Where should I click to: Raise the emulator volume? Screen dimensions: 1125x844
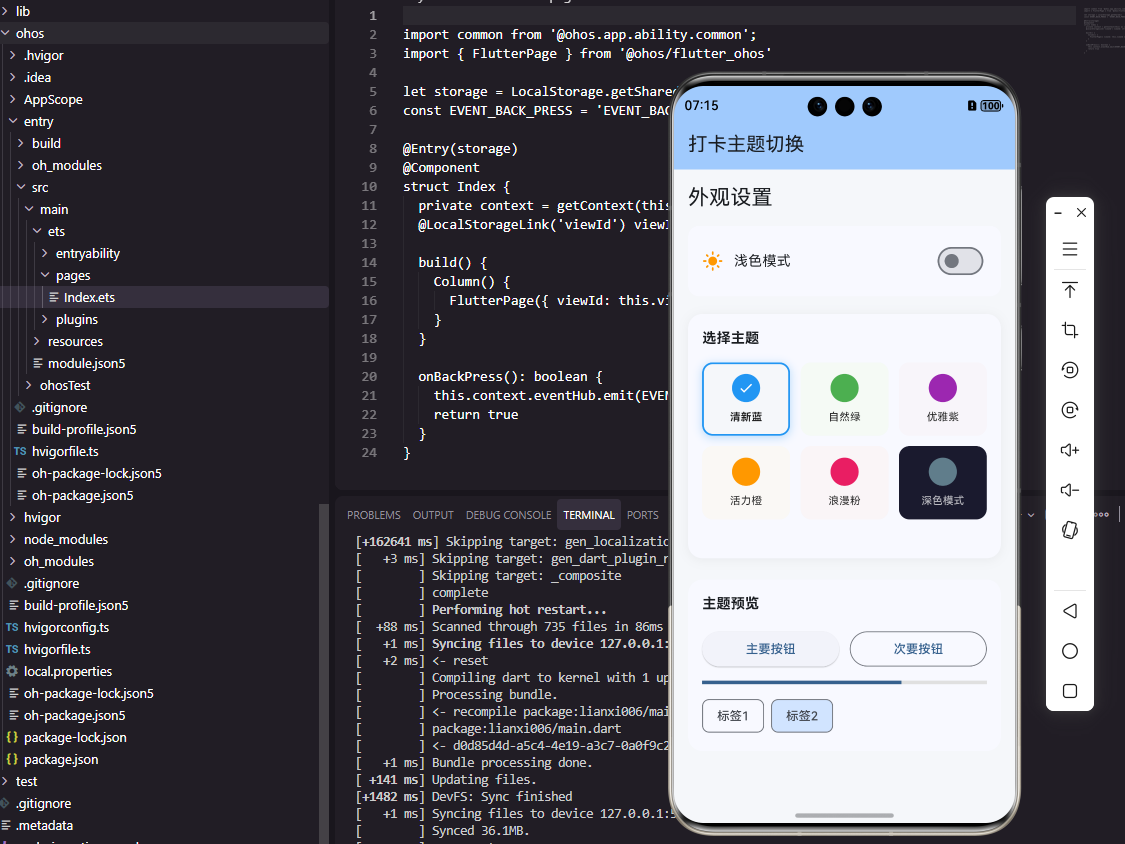(x=1070, y=450)
